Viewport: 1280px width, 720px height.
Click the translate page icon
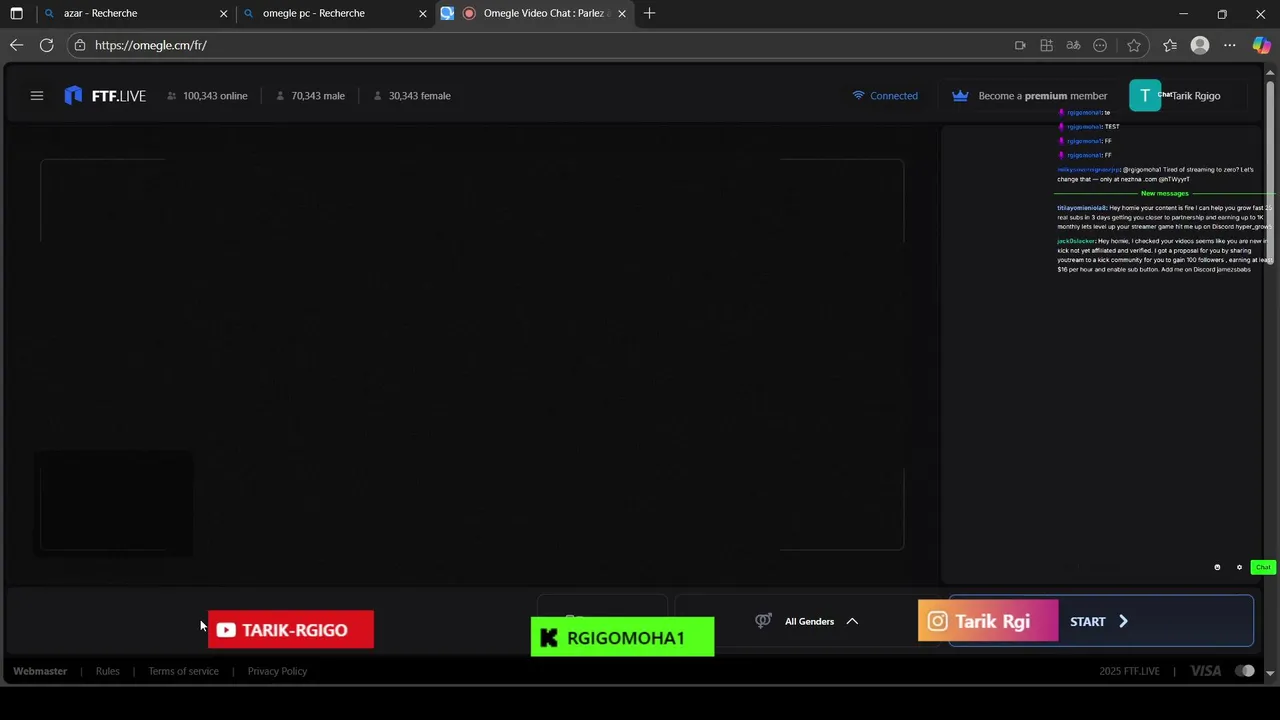tap(1073, 45)
